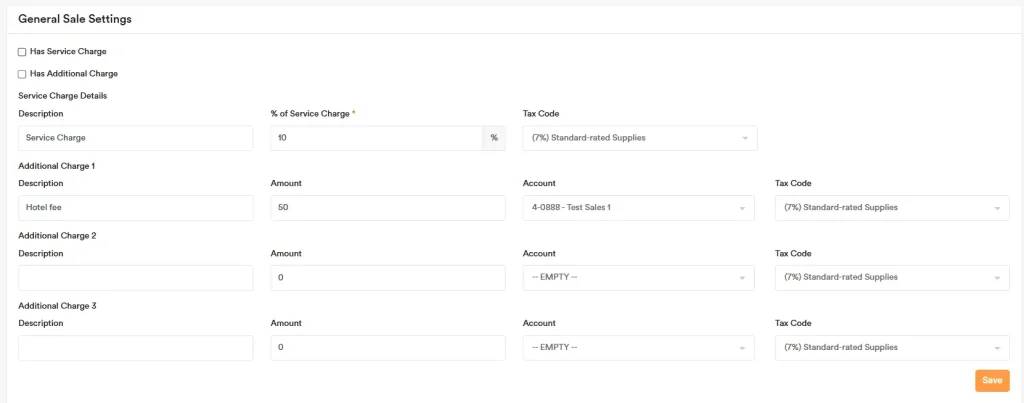Open Additional Charge 2 Account dropdown
Screen dimensions: 1024x403
tap(638, 278)
